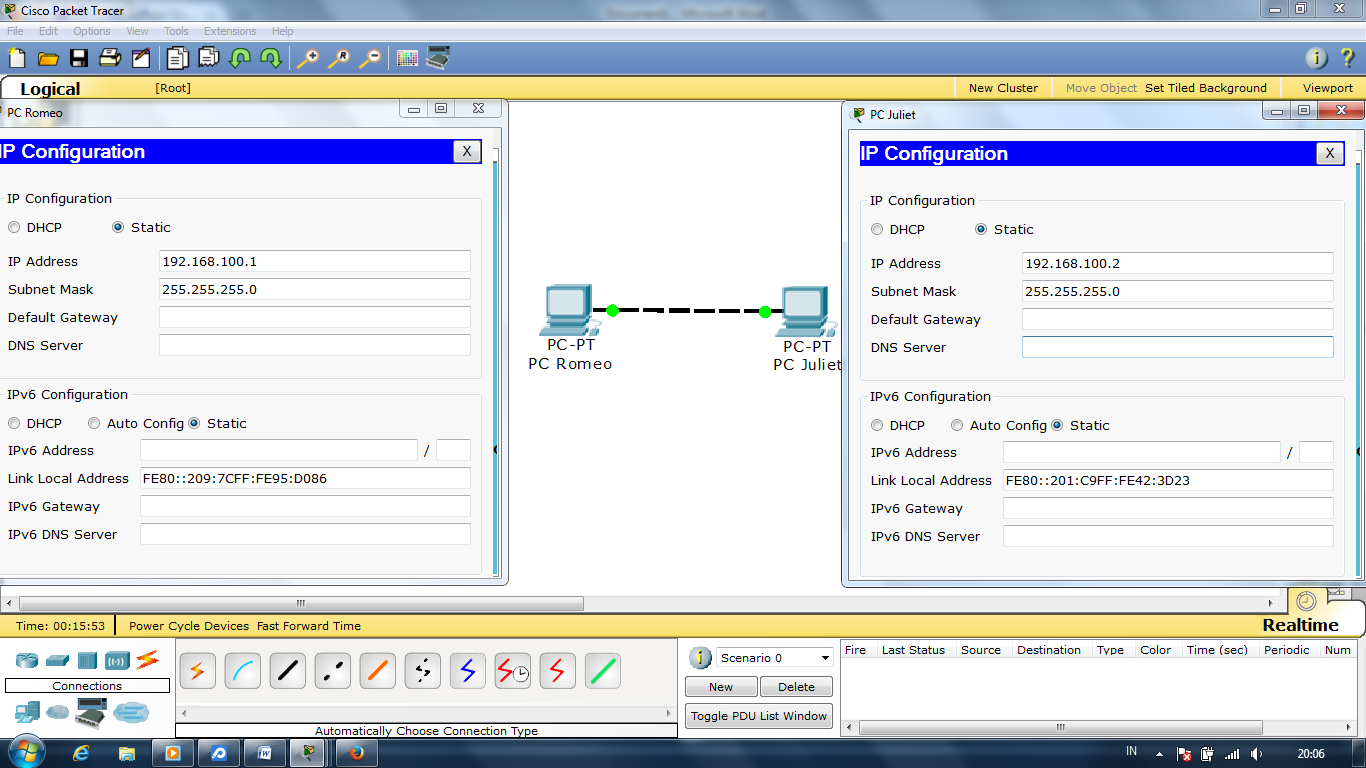This screenshot has width=1366, height=768.
Task: Select the End Devices category
Action: (x=27, y=712)
